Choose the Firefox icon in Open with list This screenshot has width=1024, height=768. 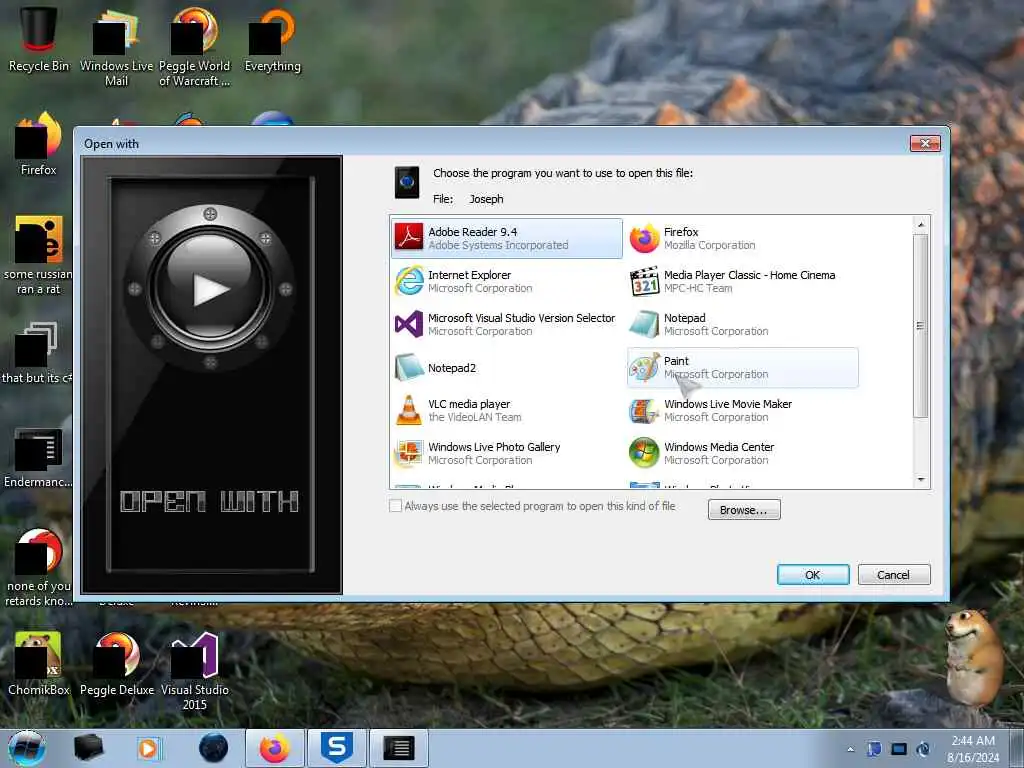tap(644, 238)
